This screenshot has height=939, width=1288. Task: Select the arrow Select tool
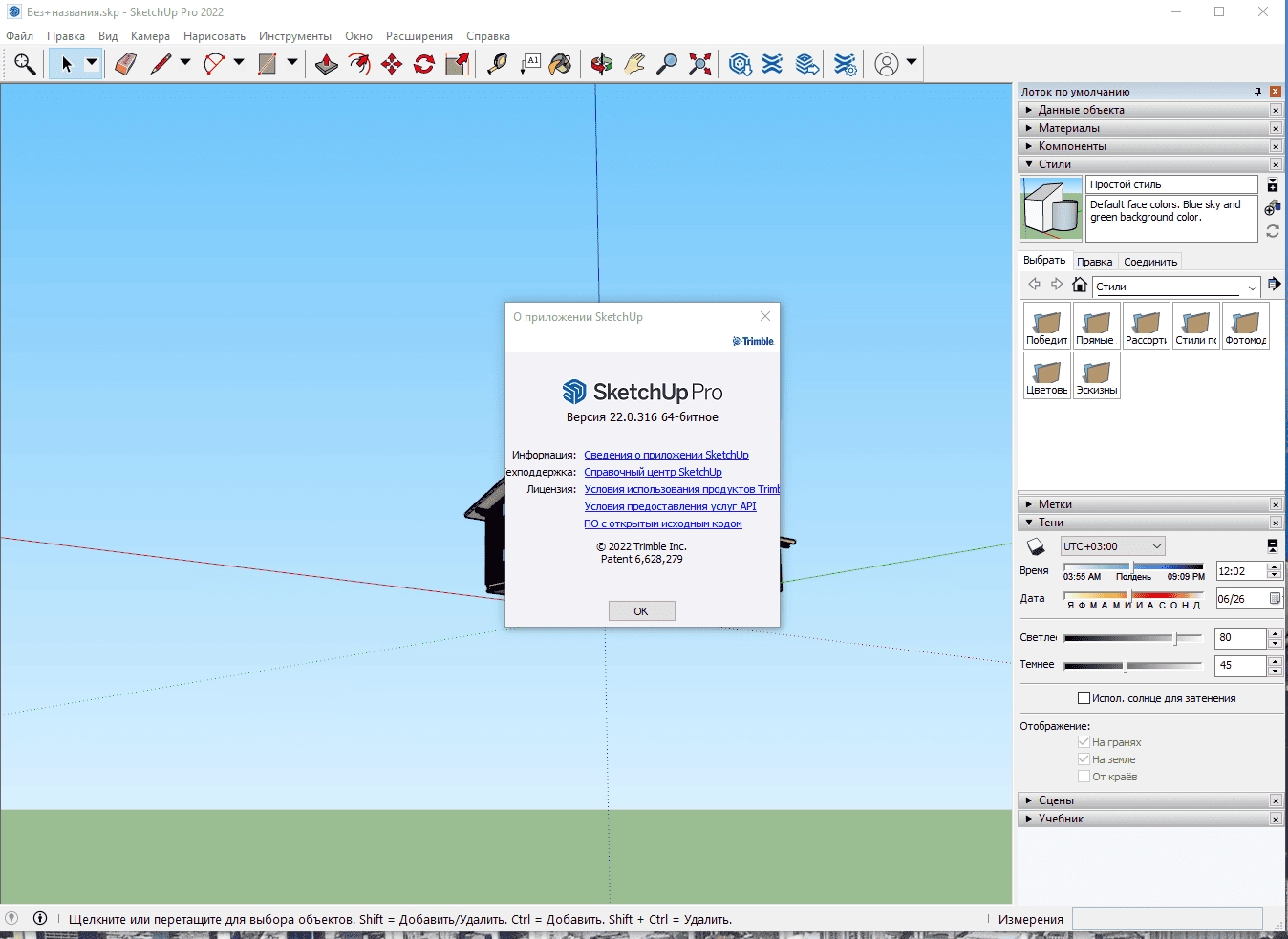pos(66,64)
